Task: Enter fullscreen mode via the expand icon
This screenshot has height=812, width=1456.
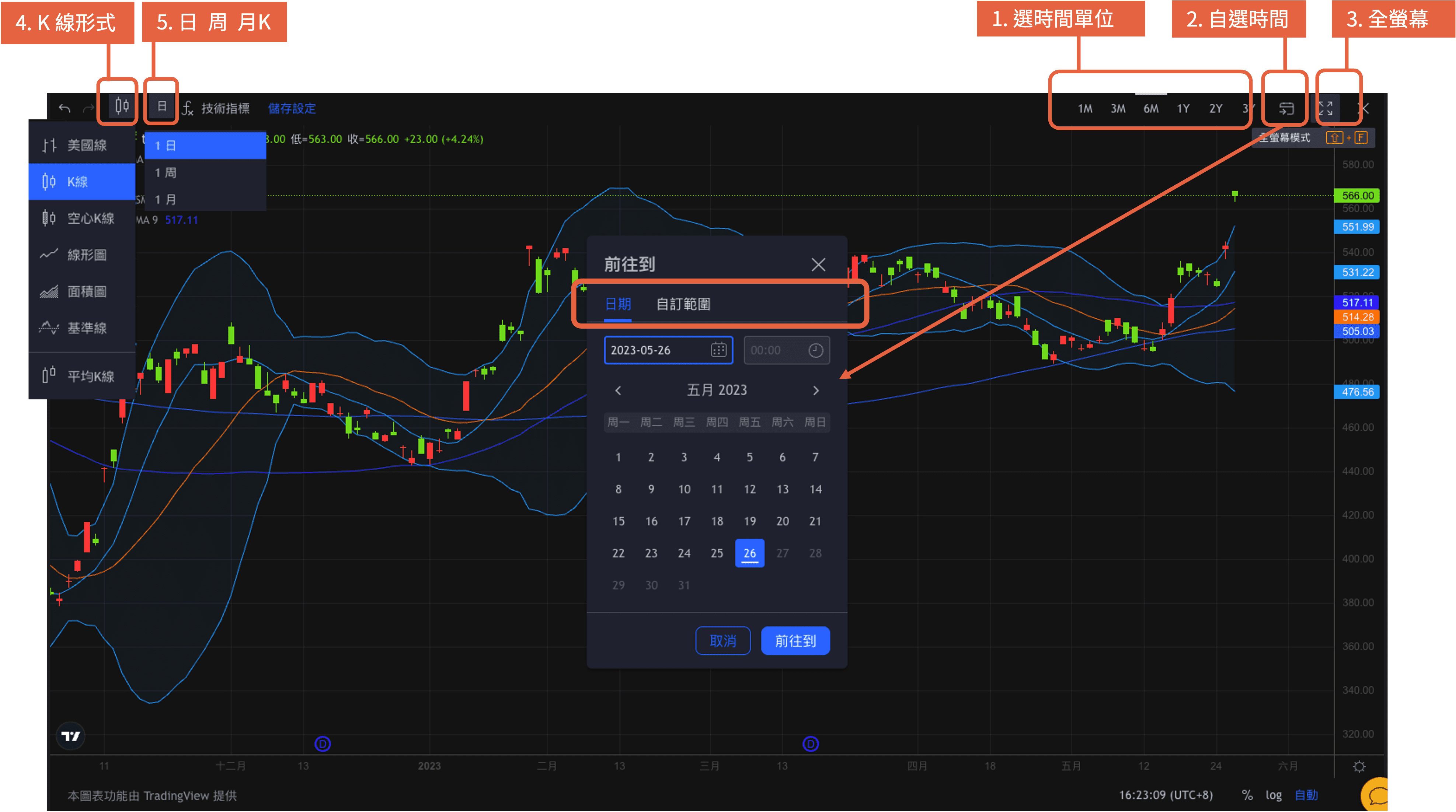Action: pyautogui.click(x=1327, y=108)
